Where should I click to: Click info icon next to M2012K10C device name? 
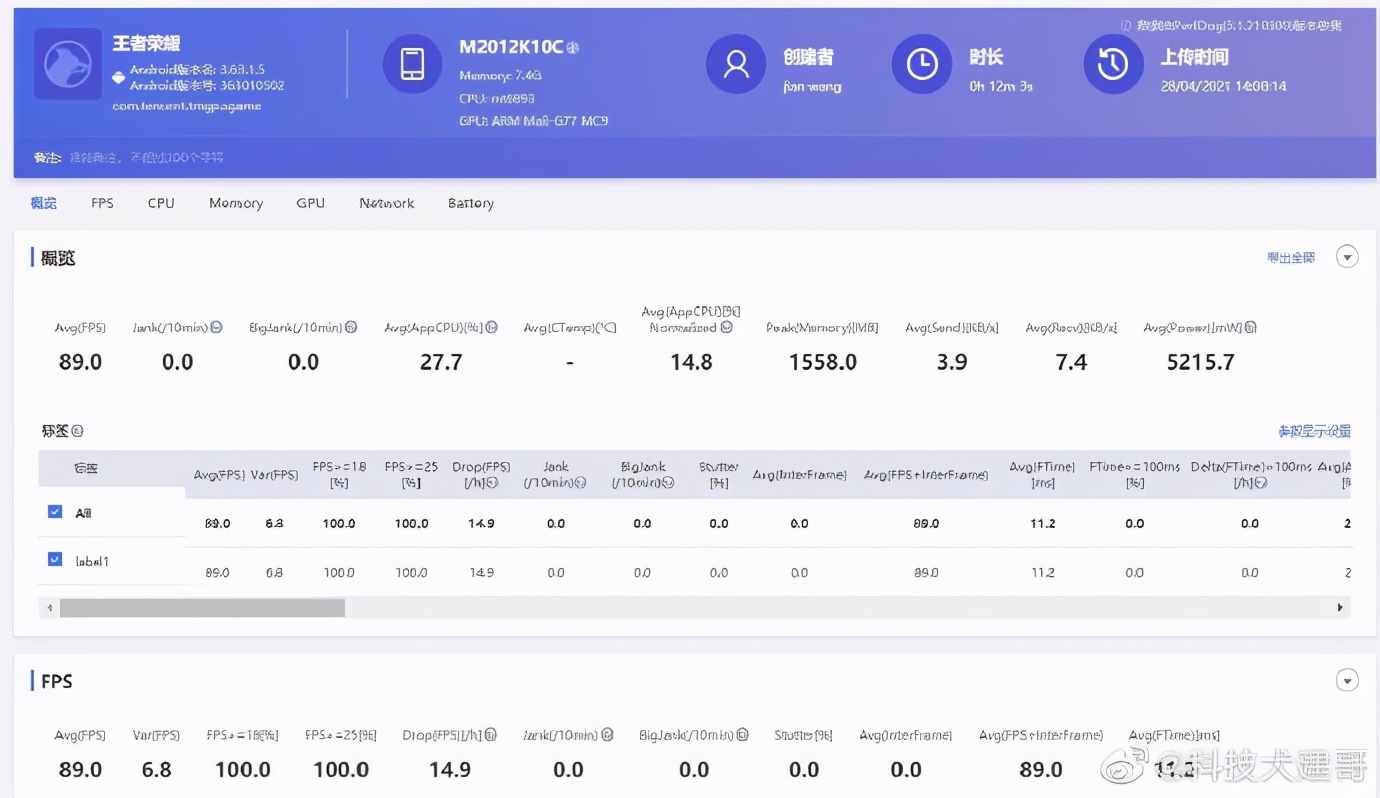click(574, 48)
